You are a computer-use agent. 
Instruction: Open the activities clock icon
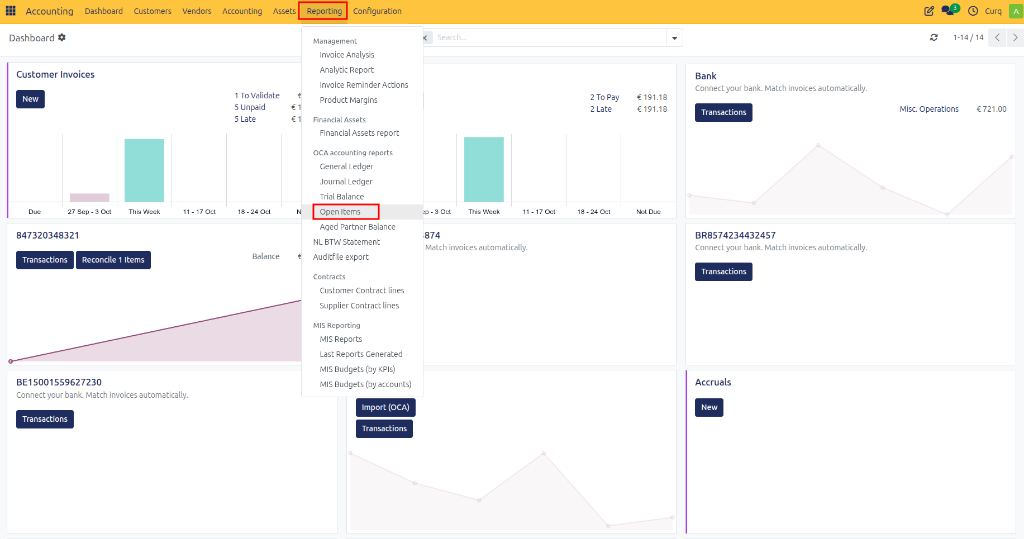(x=973, y=11)
